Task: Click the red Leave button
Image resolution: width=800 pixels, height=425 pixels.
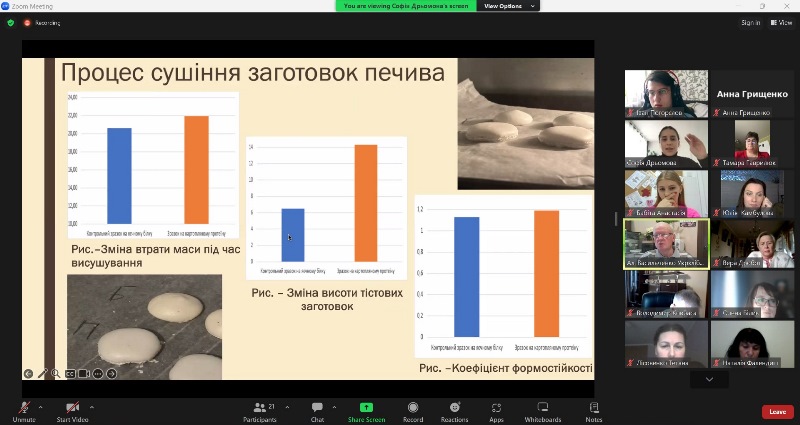Action: coord(778,412)
